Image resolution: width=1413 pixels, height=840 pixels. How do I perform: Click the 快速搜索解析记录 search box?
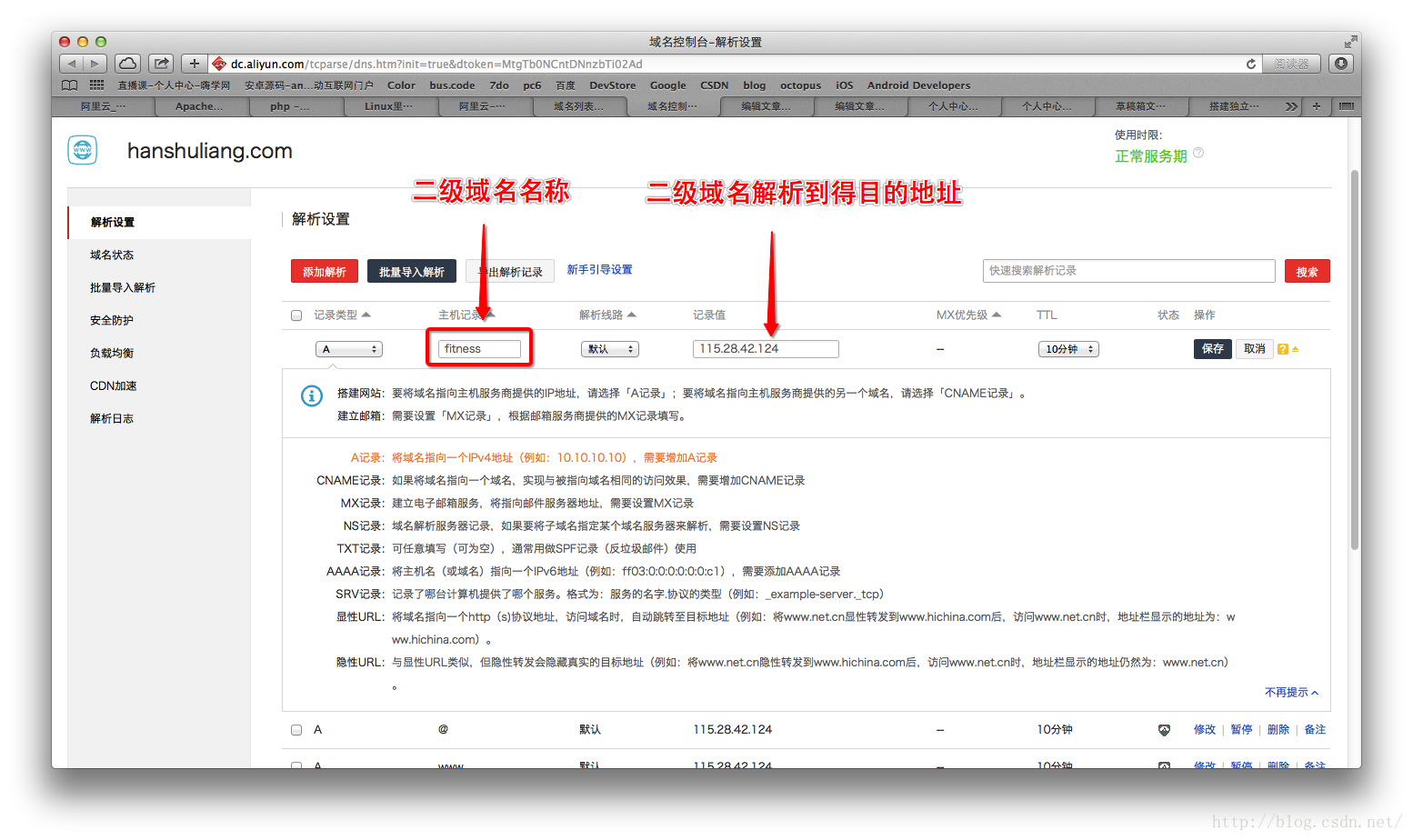point(1129,271)
